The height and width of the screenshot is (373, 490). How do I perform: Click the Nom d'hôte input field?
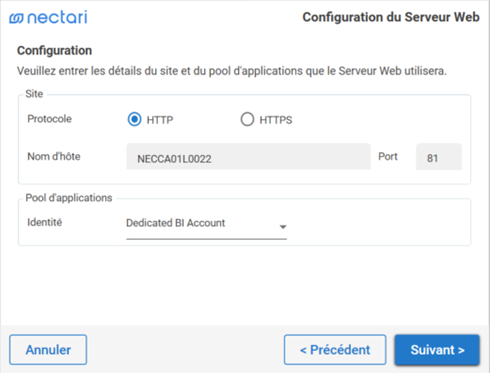[248, 157]
